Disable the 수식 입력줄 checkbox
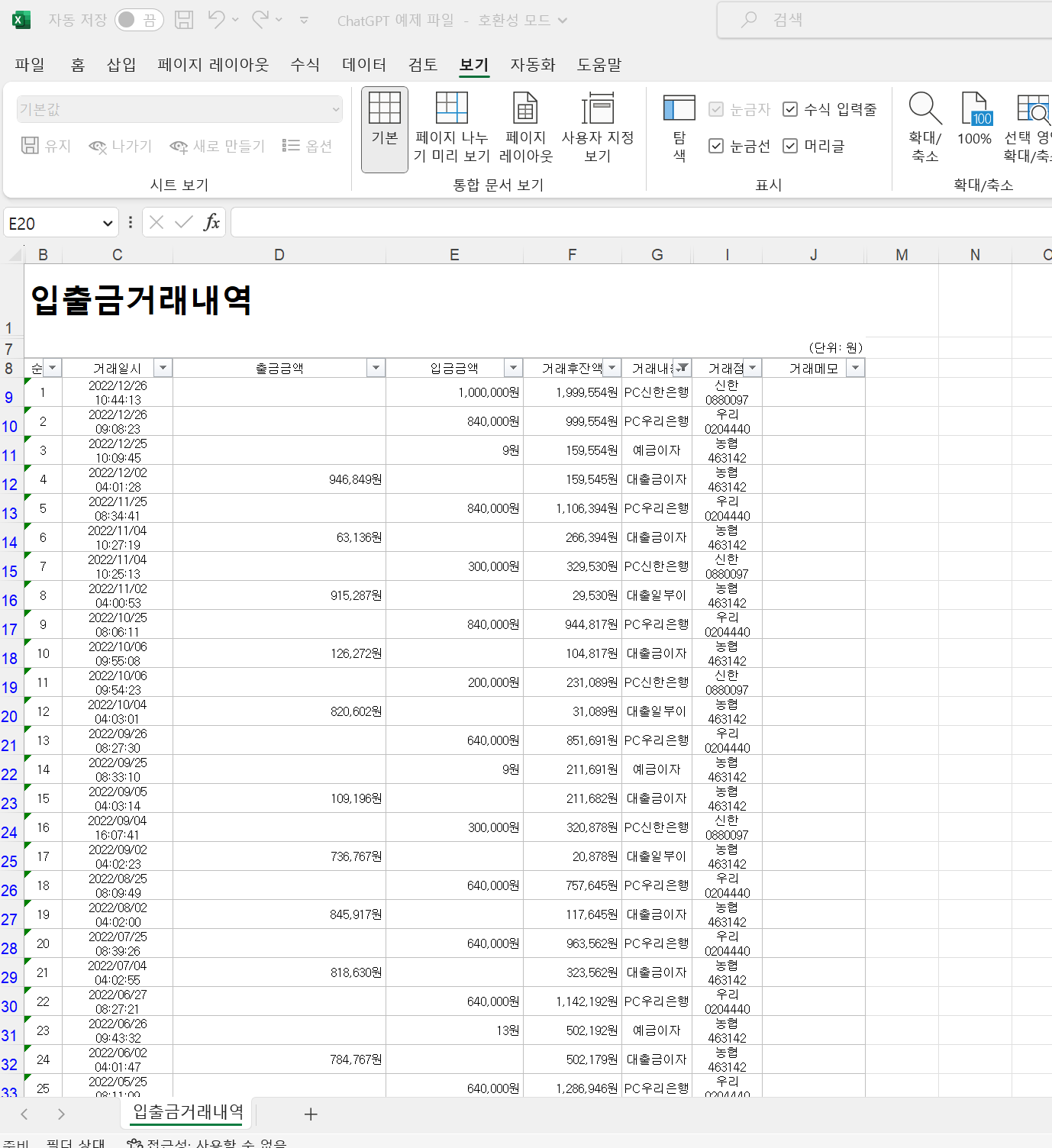Screen dimensions: 1052x1148 tap(791, 109)
